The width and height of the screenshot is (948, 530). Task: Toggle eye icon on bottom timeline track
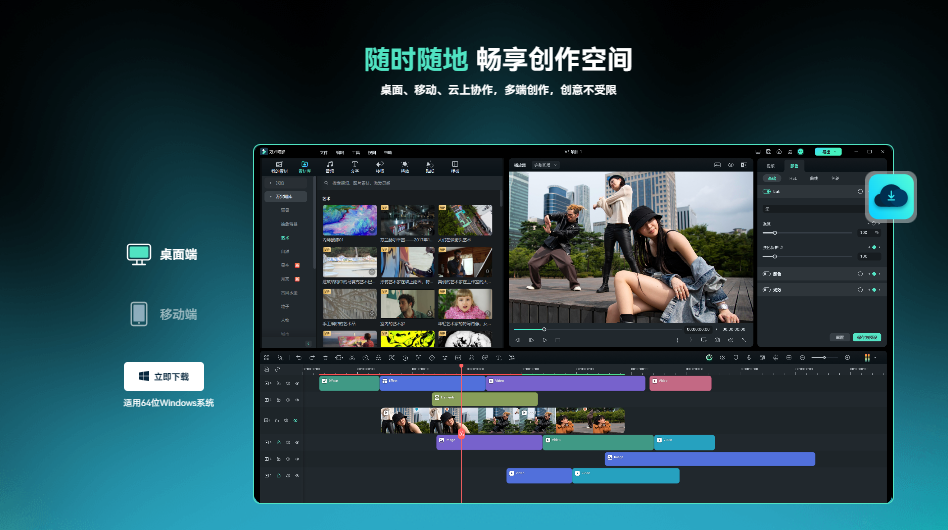click(296, 476)
